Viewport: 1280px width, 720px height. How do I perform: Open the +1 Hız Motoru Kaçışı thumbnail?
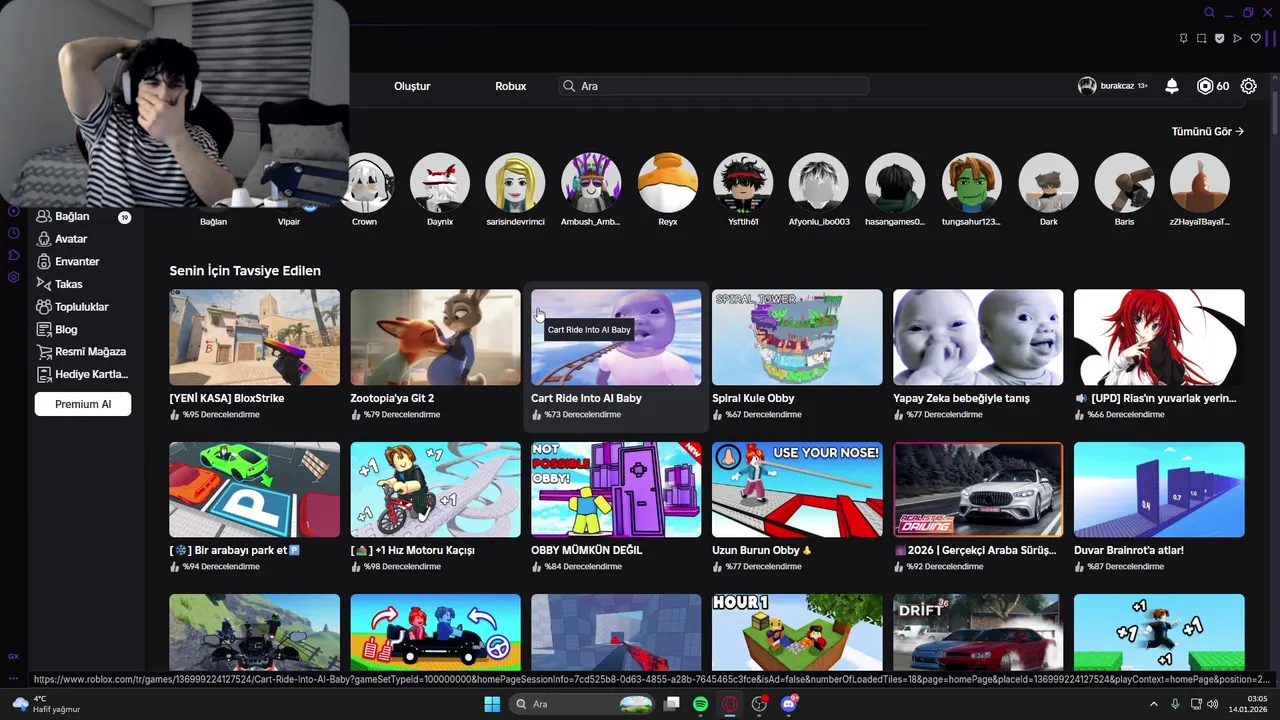pos(435,489)
